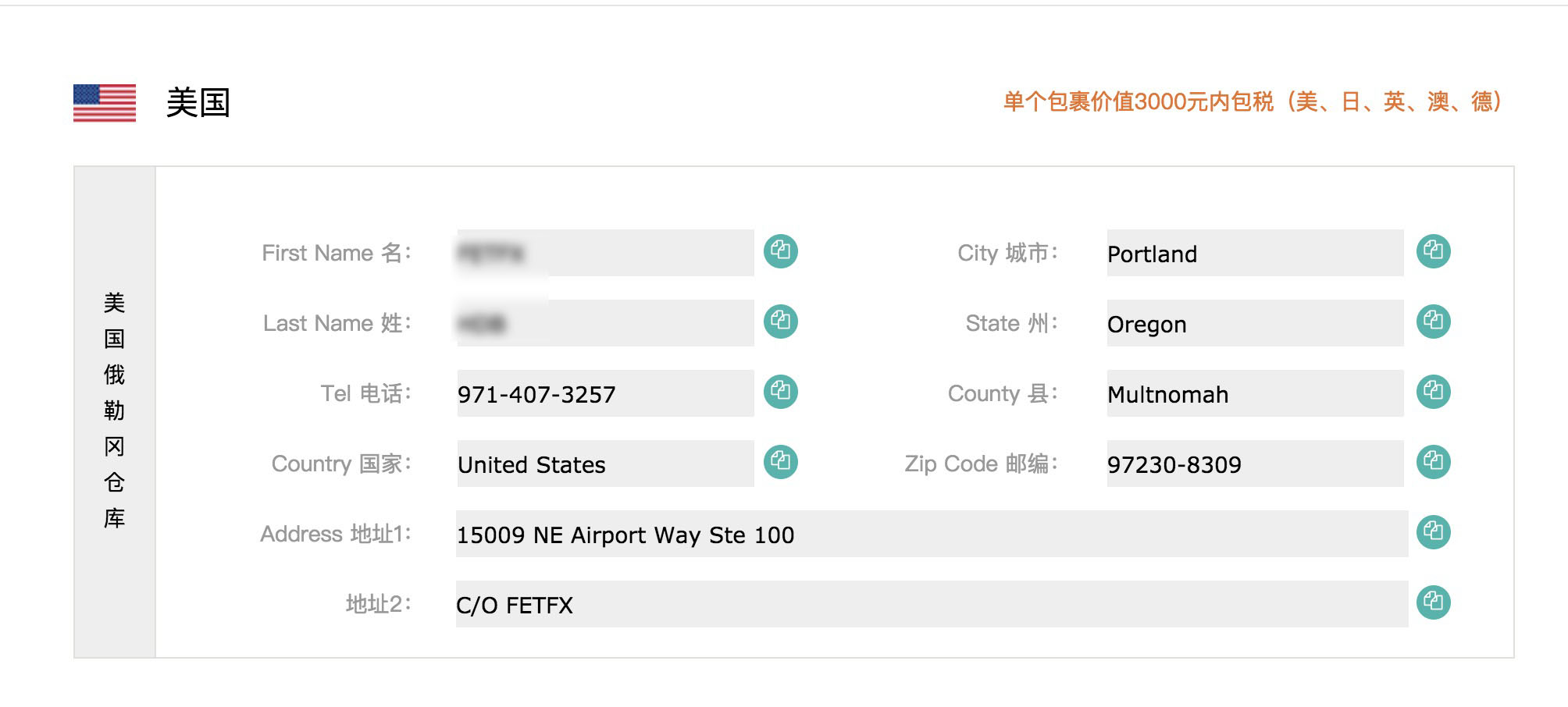Copy the State value Oregon
1568x707 pixels.
1433,322
